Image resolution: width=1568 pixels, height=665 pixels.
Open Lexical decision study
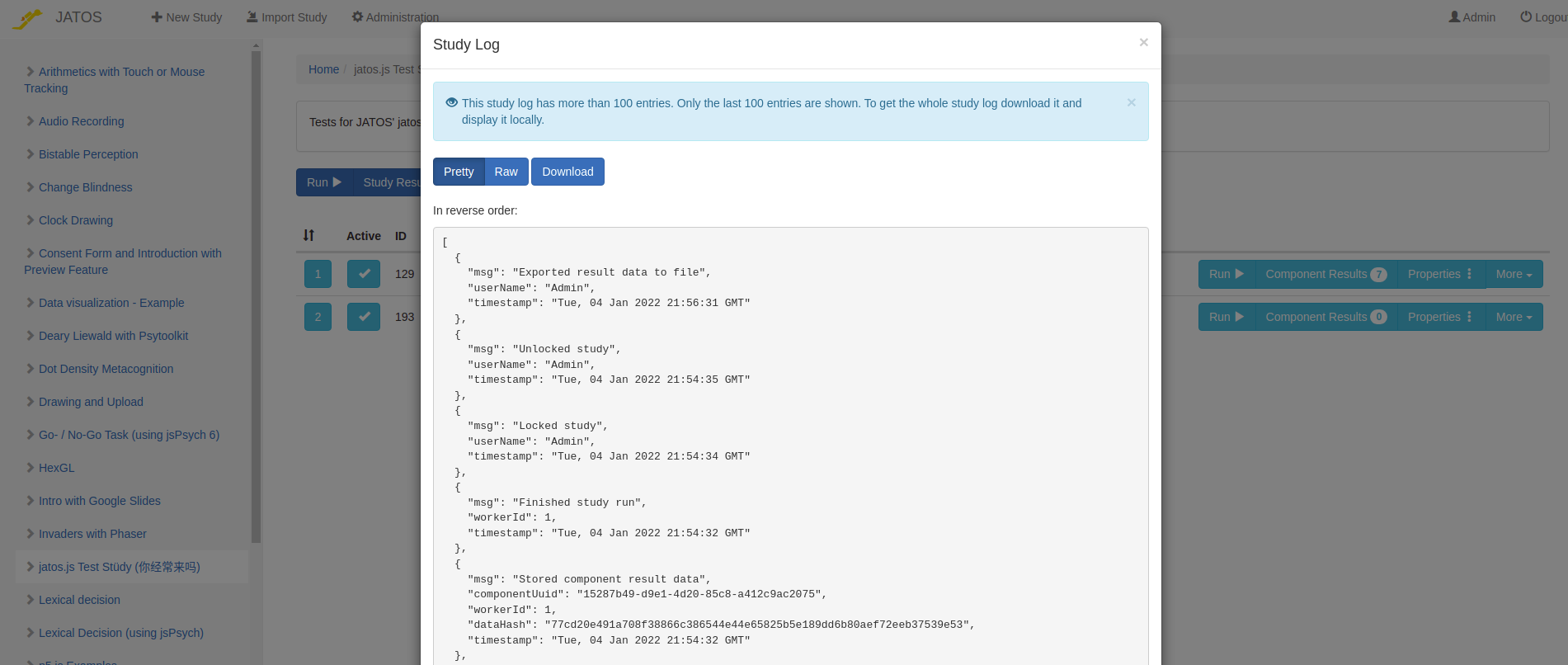coord(79,600)
